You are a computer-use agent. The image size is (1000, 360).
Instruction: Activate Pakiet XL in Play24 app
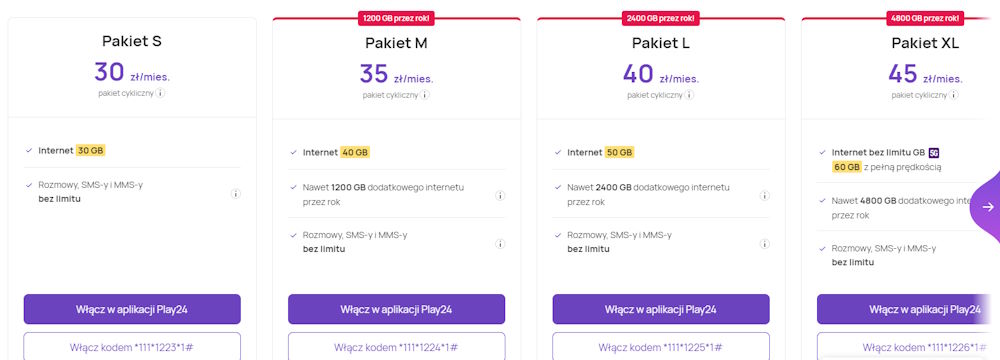coord(908,309)
